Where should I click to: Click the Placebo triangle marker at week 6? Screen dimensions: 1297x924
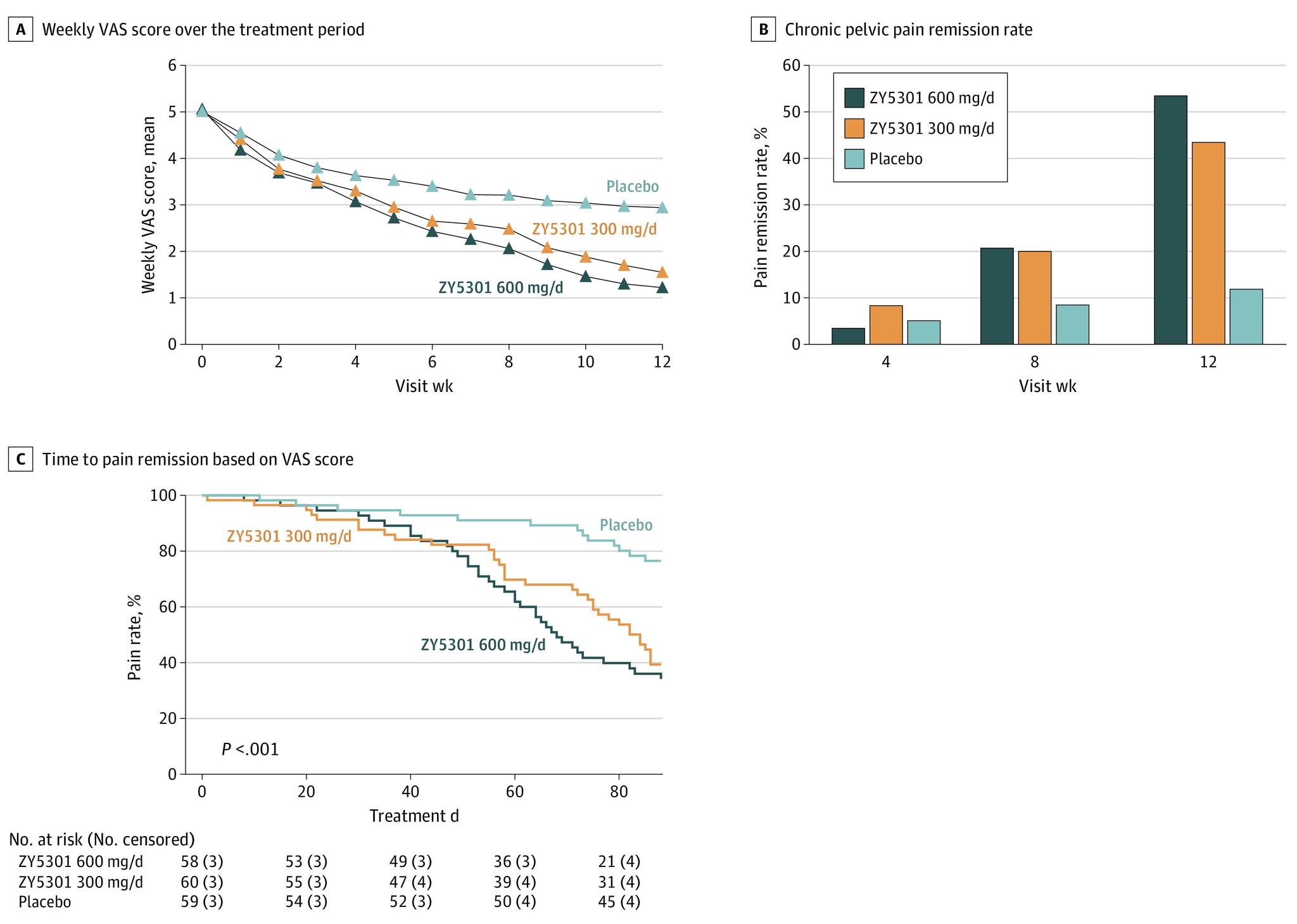pos(433,186)
